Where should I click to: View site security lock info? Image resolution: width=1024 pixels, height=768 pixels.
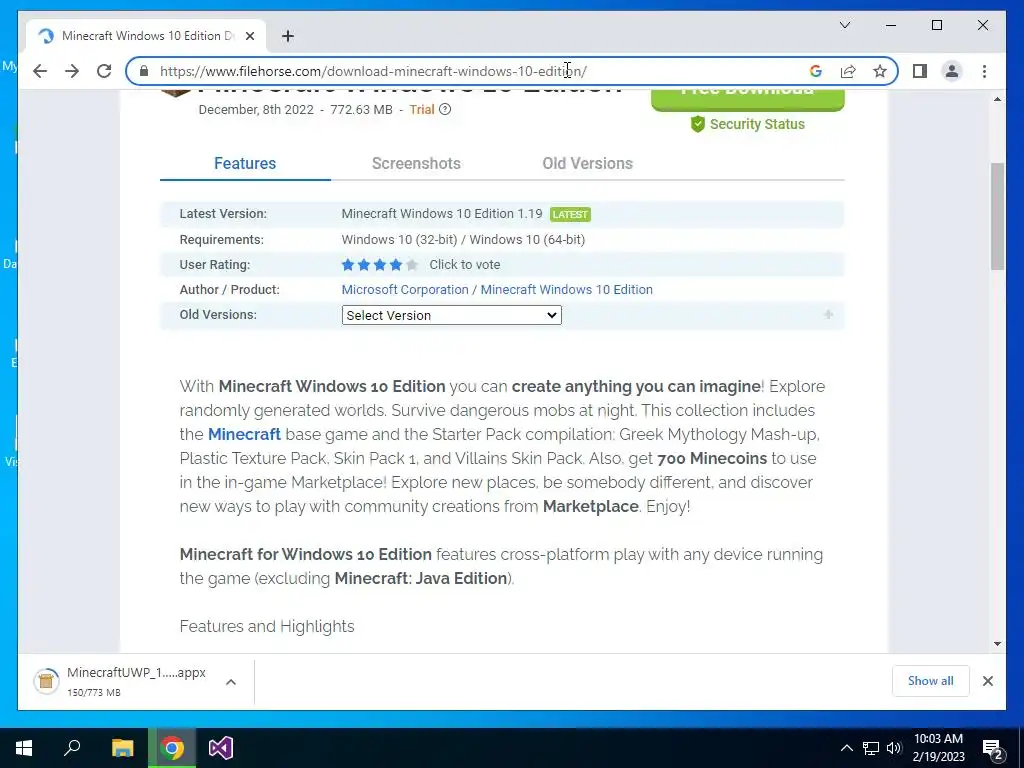(x=144, y=71)
